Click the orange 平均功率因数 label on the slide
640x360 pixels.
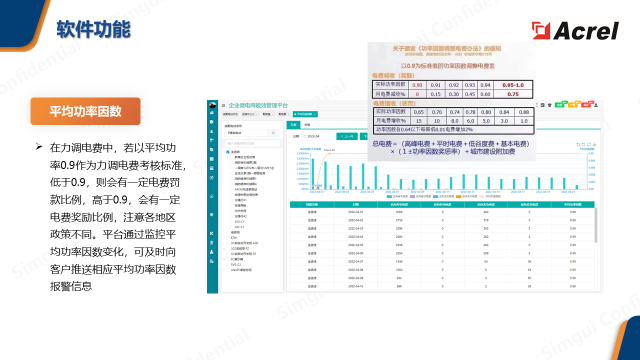pyautogui.click(x=85, y=111)
